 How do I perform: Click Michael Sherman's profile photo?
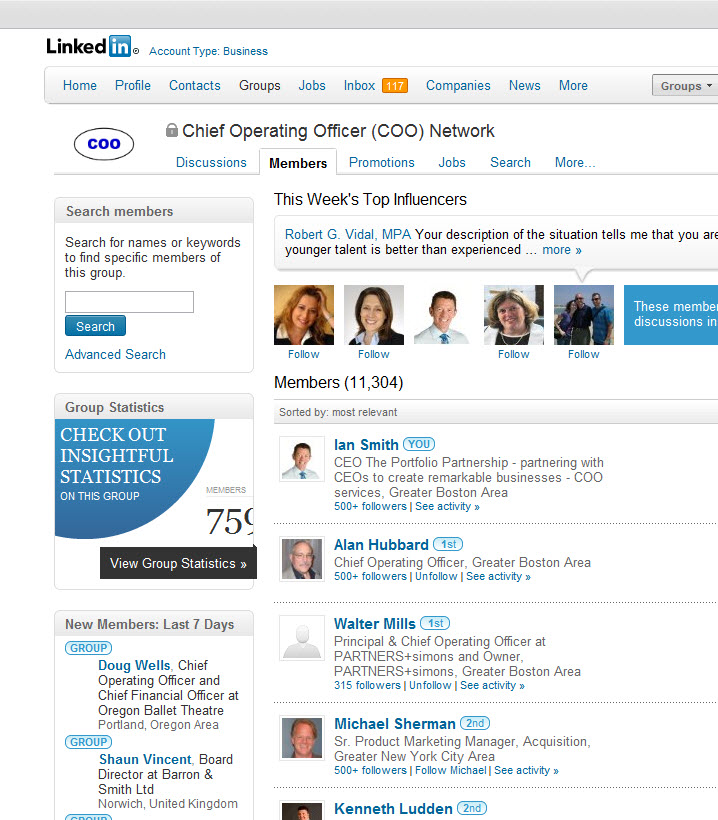click(302, 737)
